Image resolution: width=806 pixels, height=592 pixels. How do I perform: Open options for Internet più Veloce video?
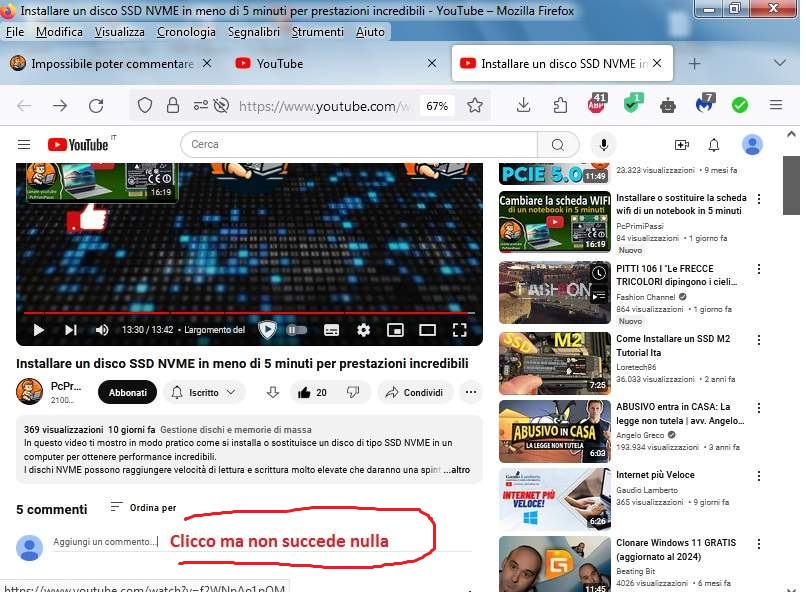[x=759, y=476]
